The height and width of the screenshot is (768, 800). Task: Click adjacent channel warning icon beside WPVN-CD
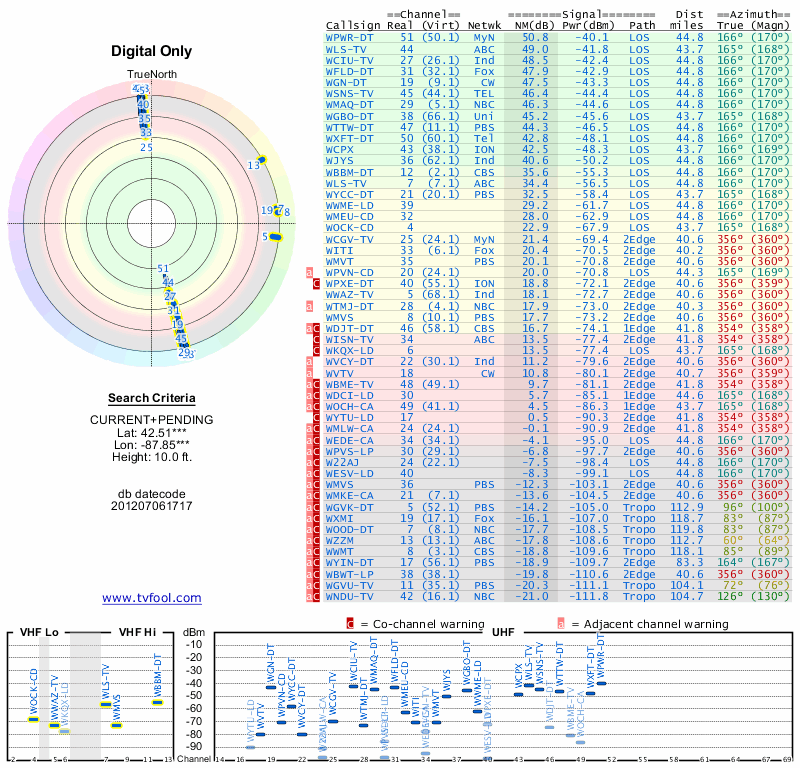309,272
